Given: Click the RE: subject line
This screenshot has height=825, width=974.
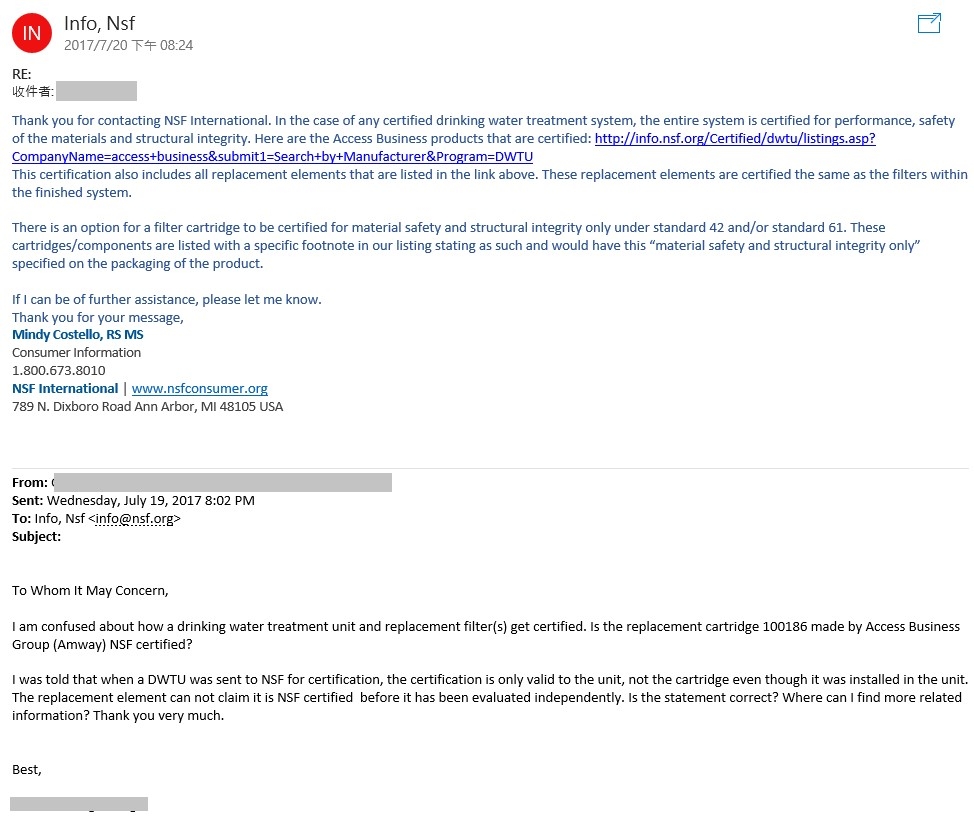Looking at the screenshot, I should click(x=22, y=75).
